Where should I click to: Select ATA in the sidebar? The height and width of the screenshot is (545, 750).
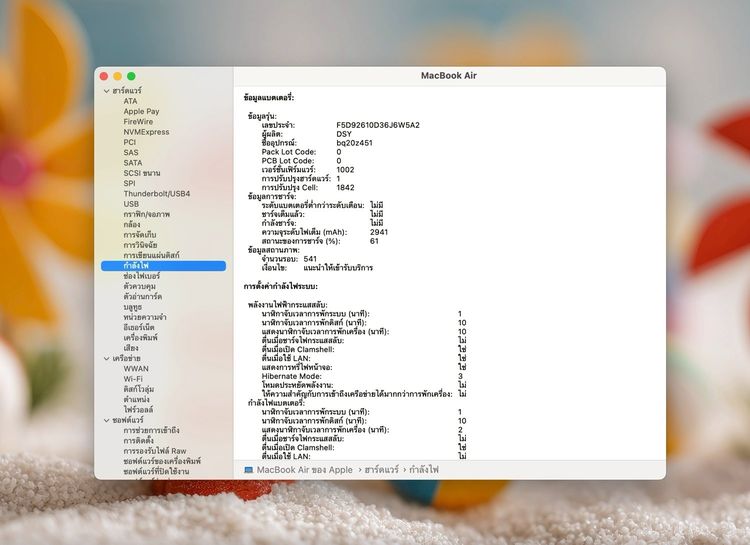tap(130, 101)
